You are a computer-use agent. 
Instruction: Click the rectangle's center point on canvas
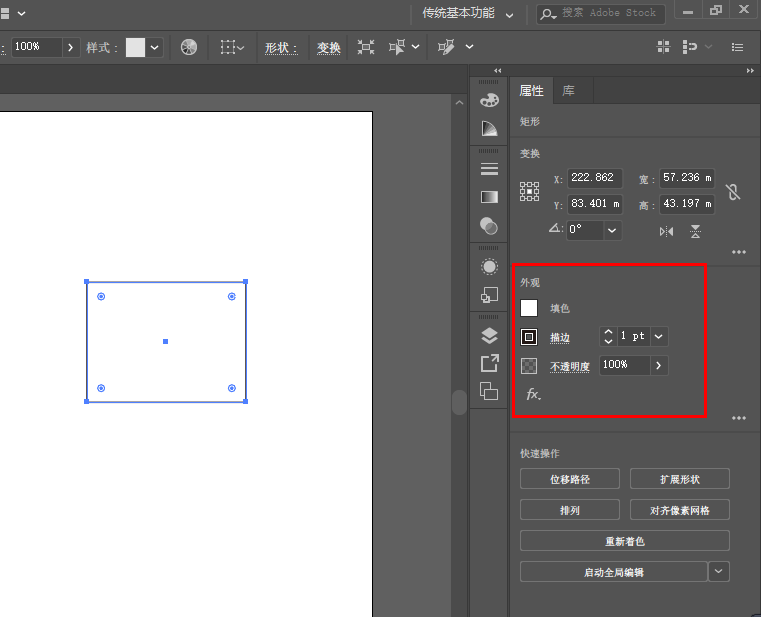pyautogui.click(x=165, y=342)
